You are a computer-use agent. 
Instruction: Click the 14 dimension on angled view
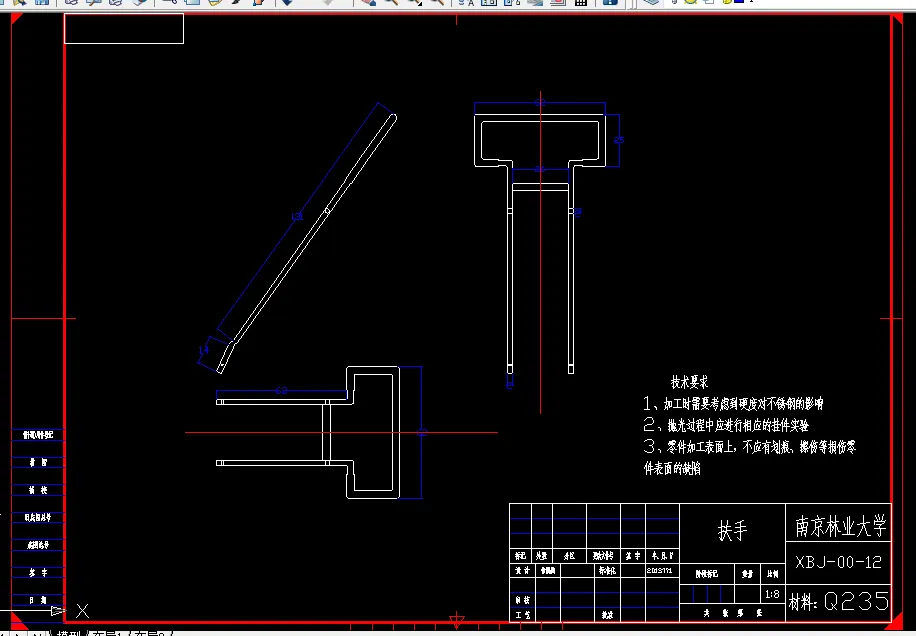203,350
